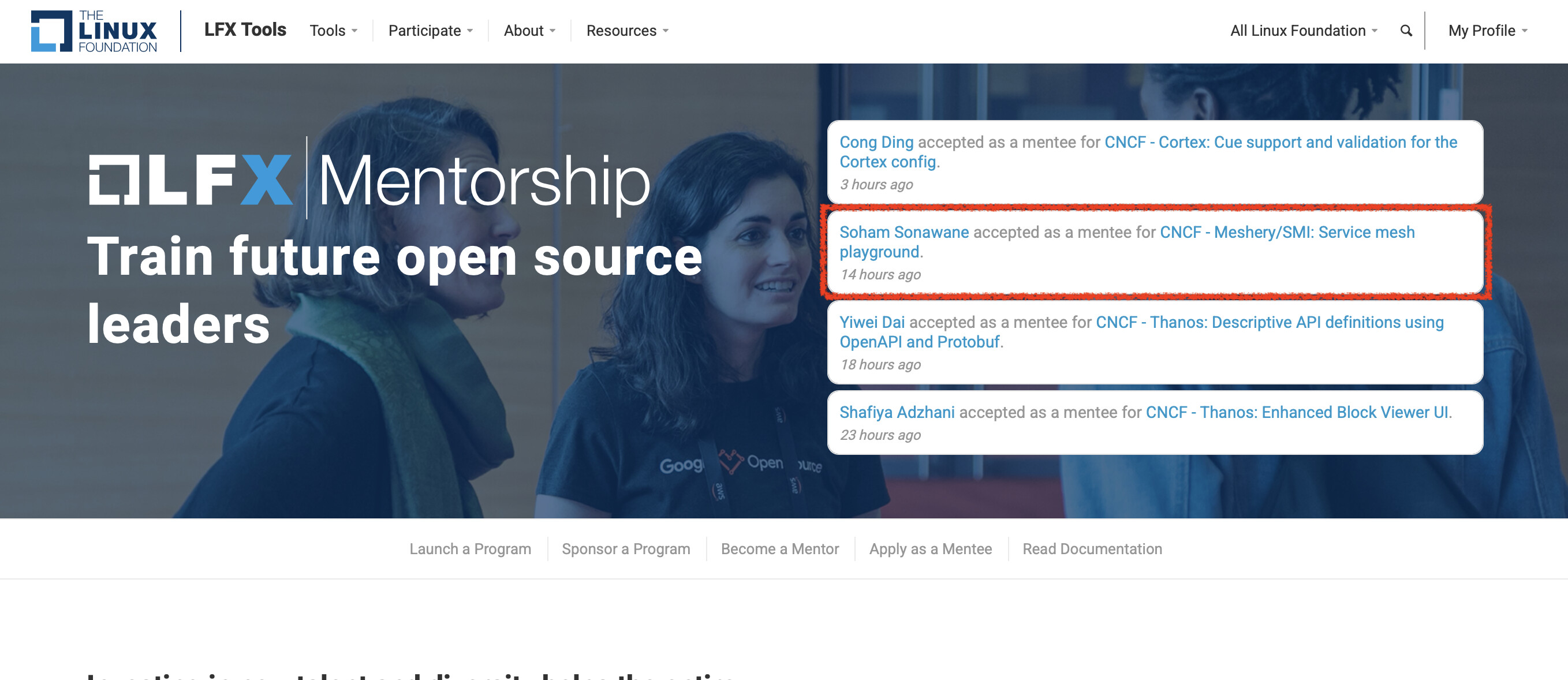
Task: Open Thanos Enhanced Block Viewer UI link
Action: point(1297,412)
